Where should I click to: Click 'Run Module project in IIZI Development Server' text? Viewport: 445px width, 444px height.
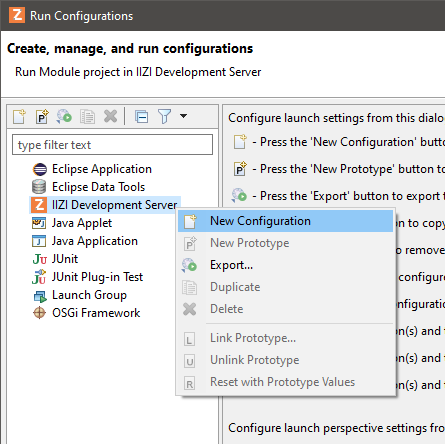(138, 72)
